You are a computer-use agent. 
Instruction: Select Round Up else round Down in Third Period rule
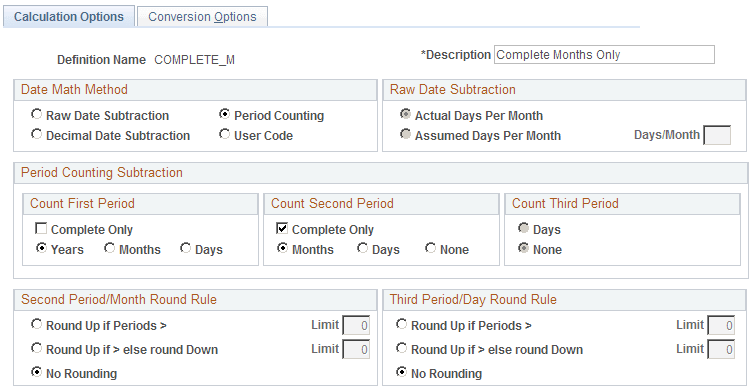point(402,348)
